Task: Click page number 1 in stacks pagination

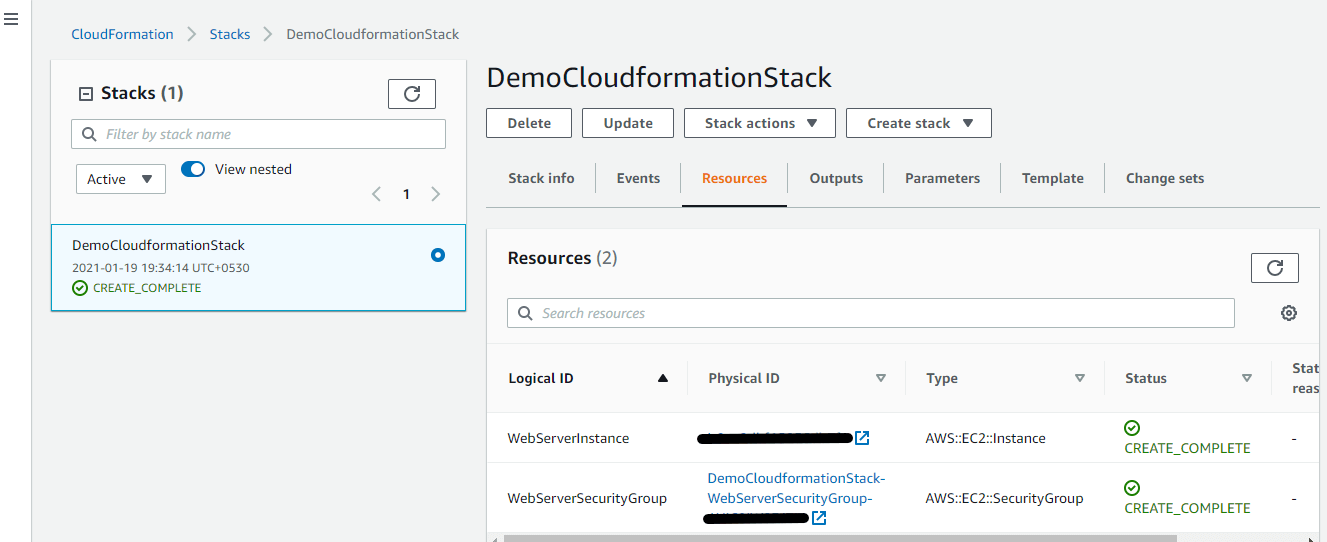Action: (406, 194)
